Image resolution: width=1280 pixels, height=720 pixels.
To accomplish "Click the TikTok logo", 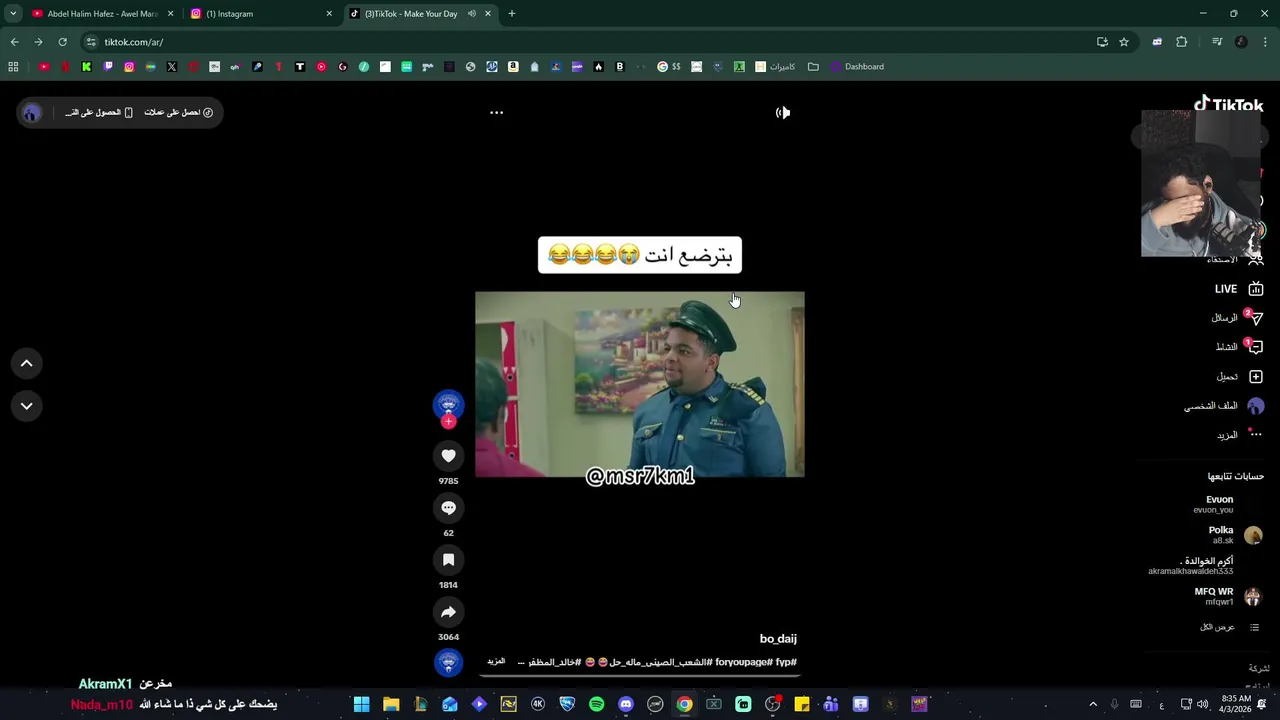I will coord(1228,104).
